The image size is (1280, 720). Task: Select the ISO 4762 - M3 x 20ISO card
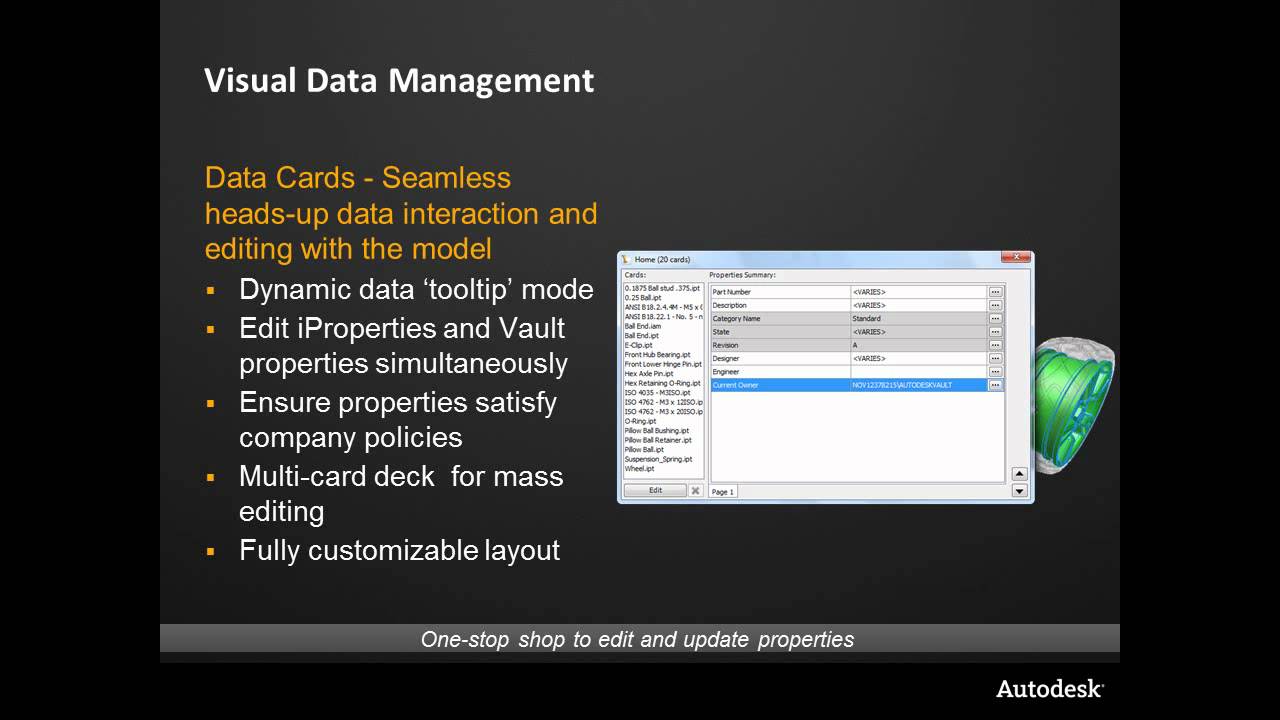(663, 411)
